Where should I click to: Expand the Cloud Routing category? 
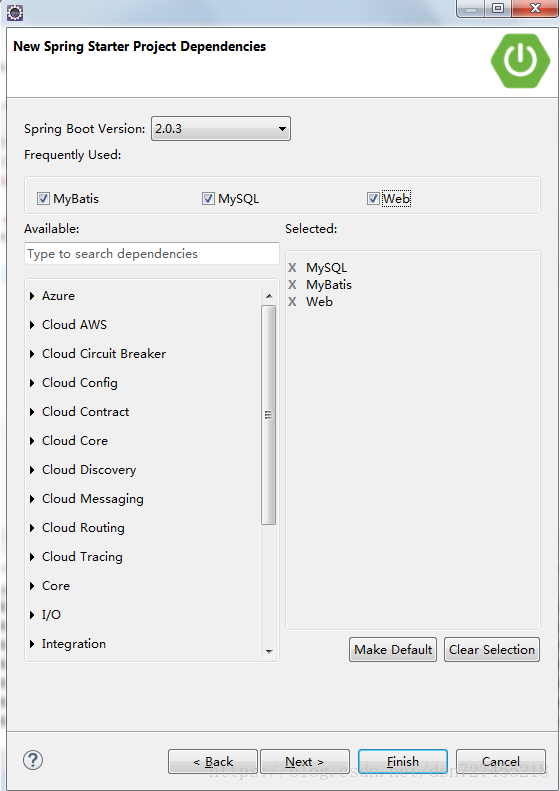32,528
